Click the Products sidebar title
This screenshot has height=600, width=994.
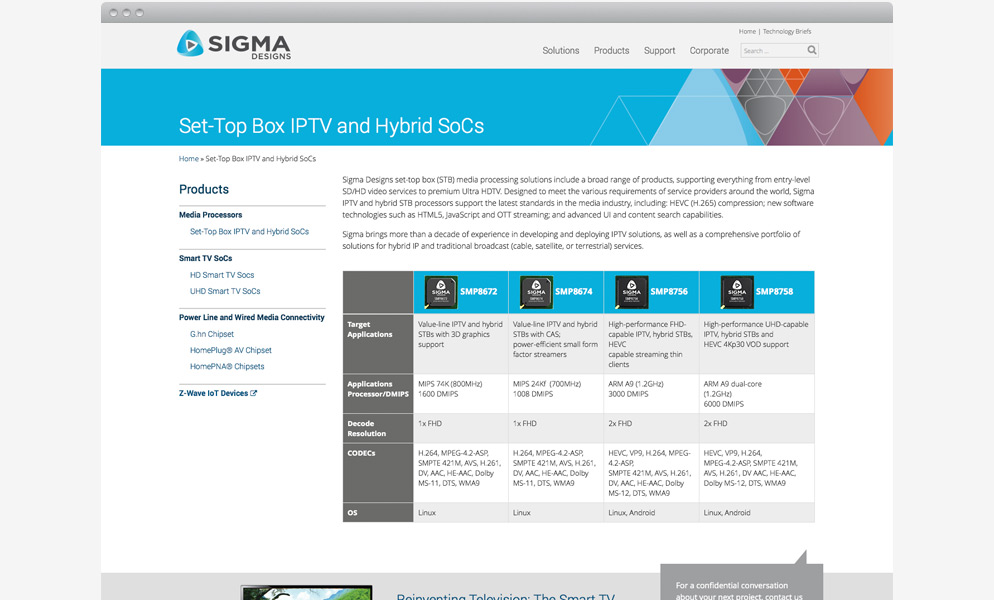(x=203, y=190)
